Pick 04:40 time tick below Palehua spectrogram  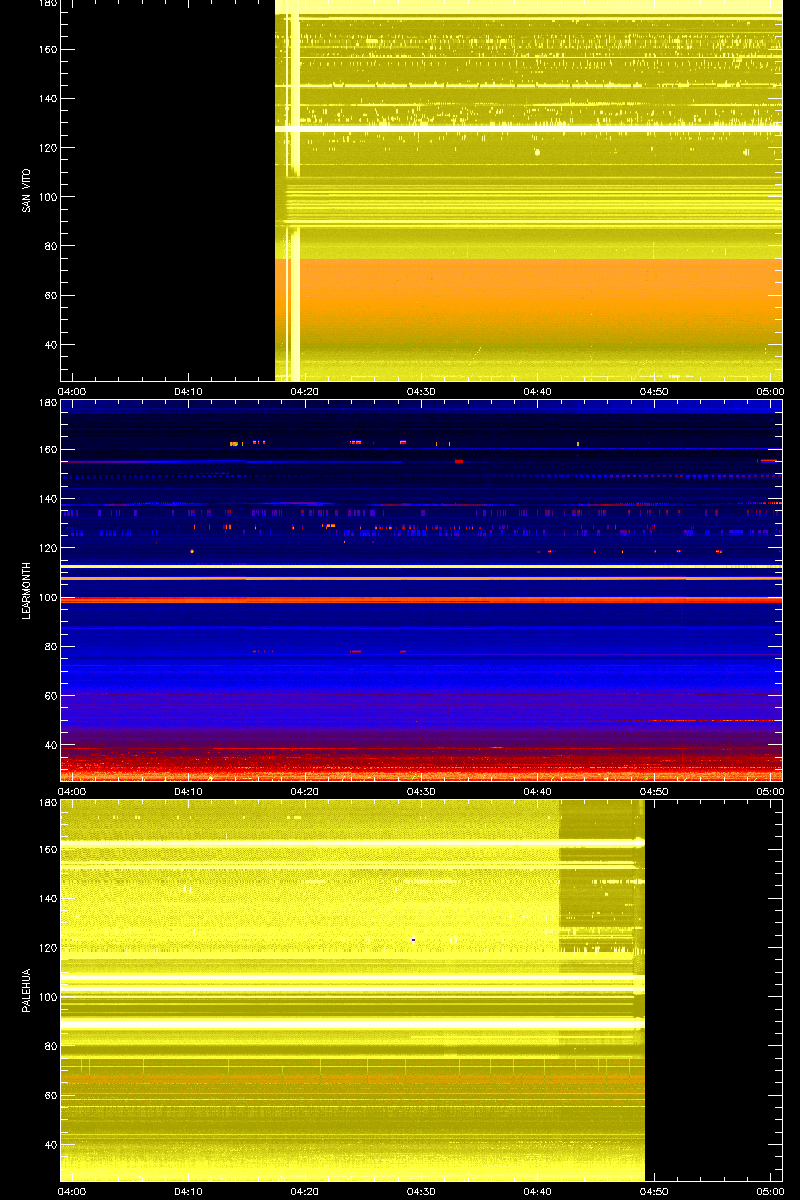(x=538, y=1191)
